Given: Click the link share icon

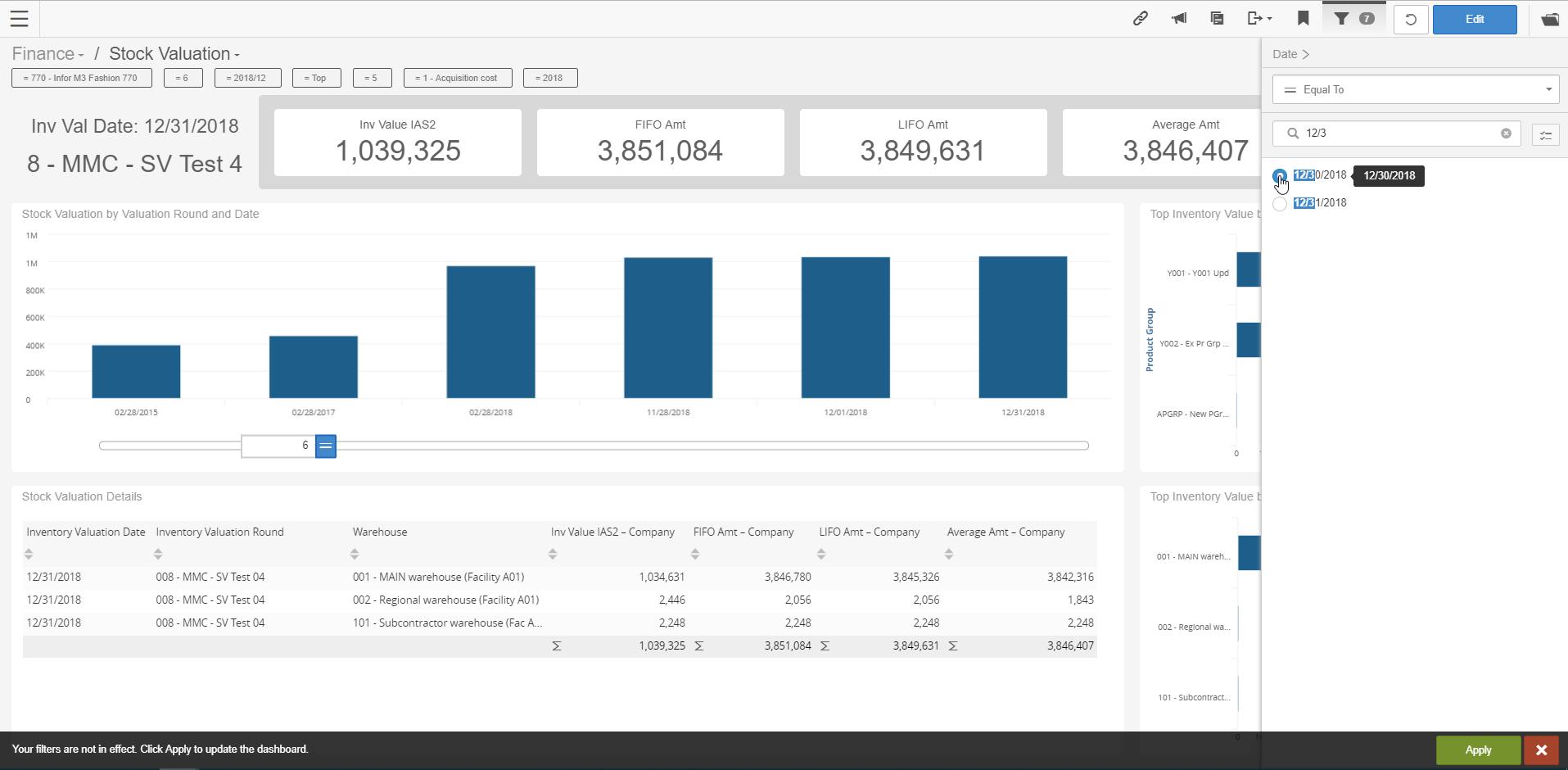Looking at the screenshot, I should (1140, 18).
